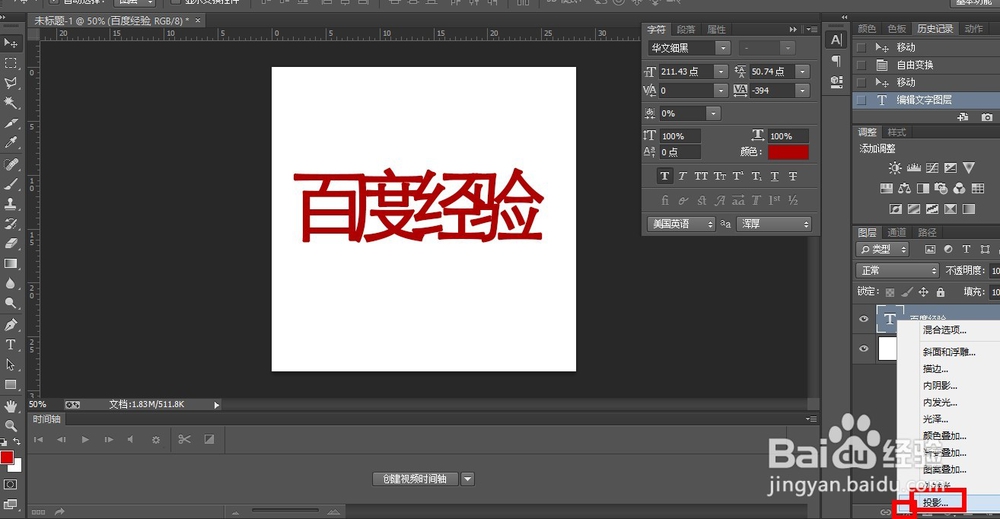Viewport: 1000px width, 519px height.
Task: Choose 内阴影... from layer style menu
Action: click(940, 386)
